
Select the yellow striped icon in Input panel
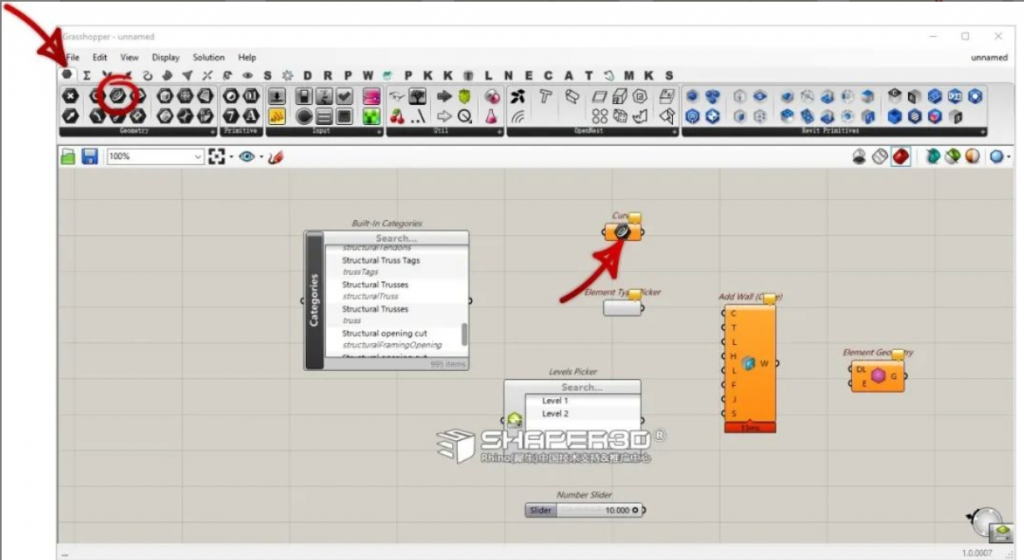point(277,117)
